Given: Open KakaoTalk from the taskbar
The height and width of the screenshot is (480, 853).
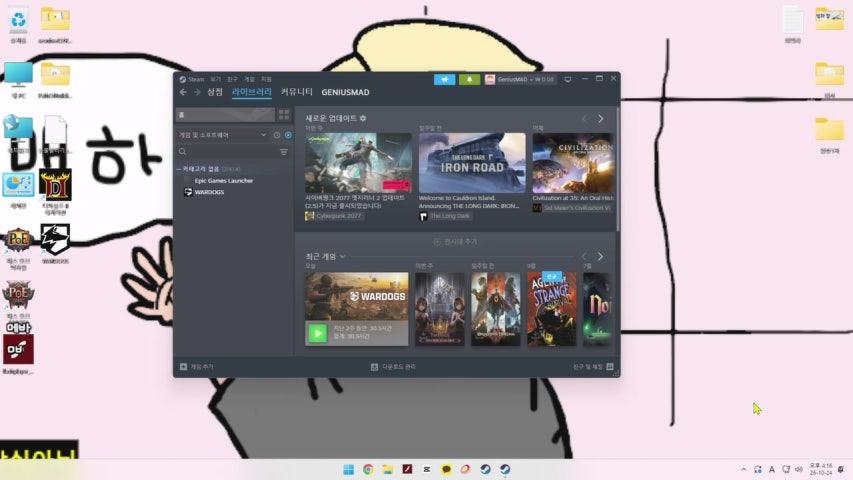Looking at the screenshot, I should click(x=446, y=469).
